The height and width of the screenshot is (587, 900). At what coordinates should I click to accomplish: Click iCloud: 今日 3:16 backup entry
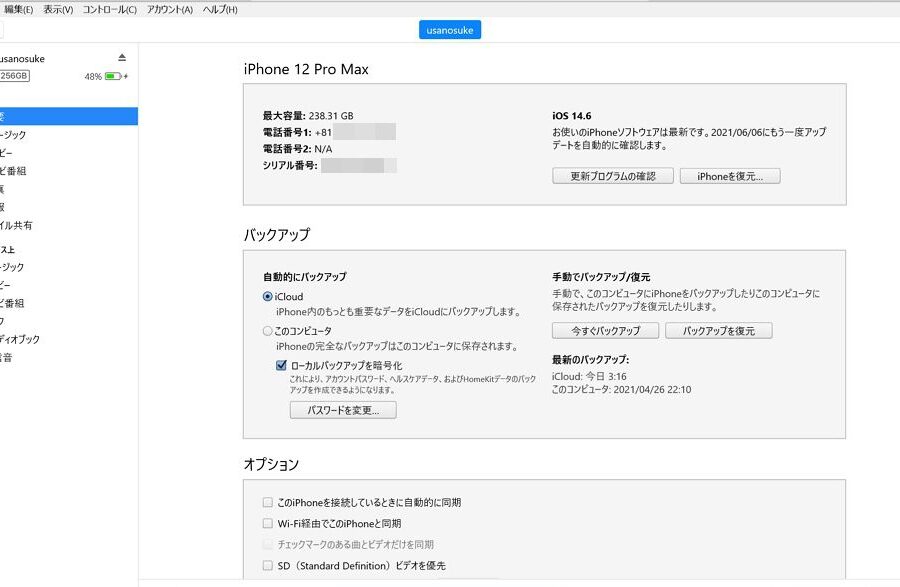point(589,376)
